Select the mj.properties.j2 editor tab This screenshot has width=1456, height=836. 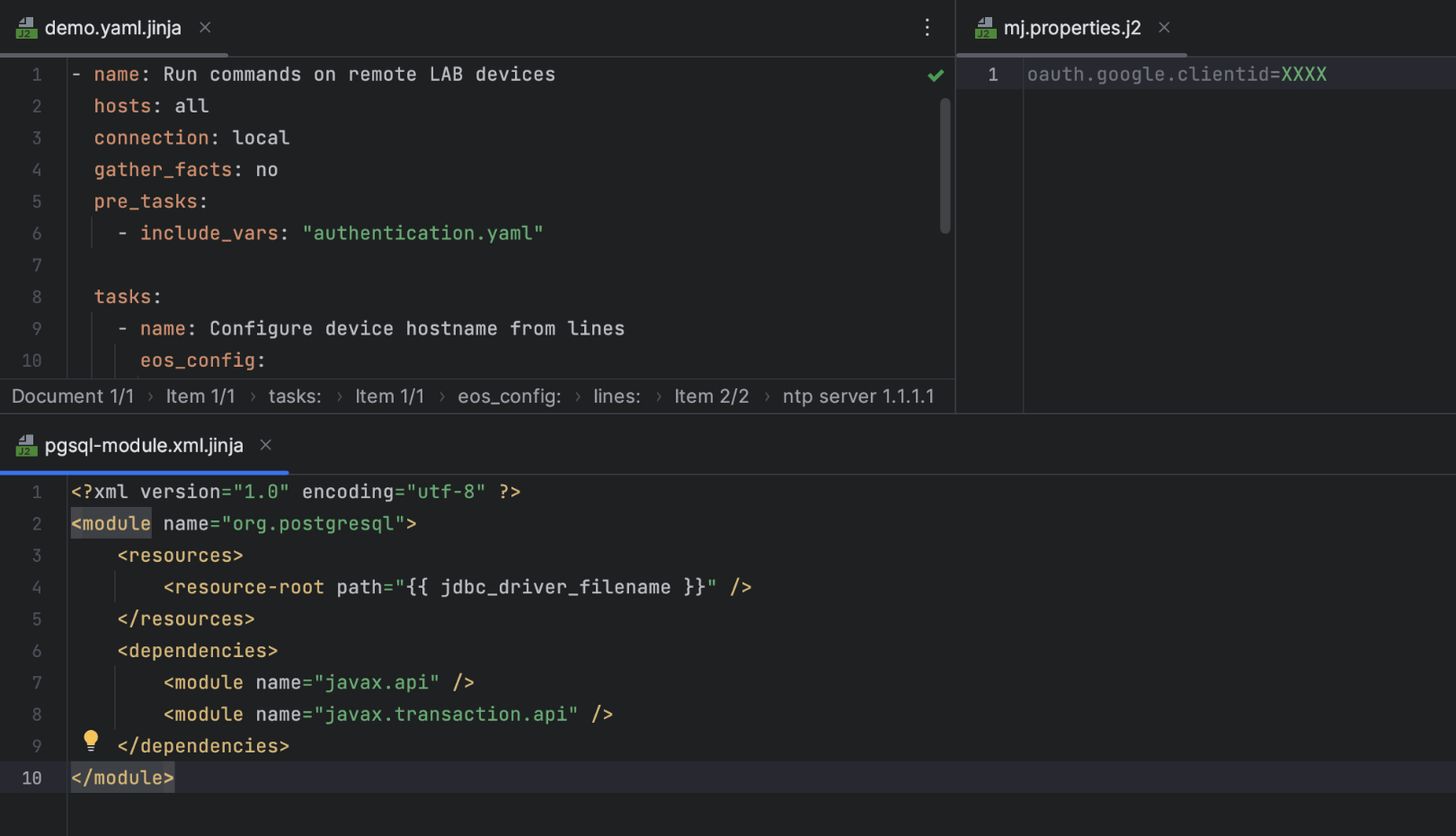pos(1071,29)
